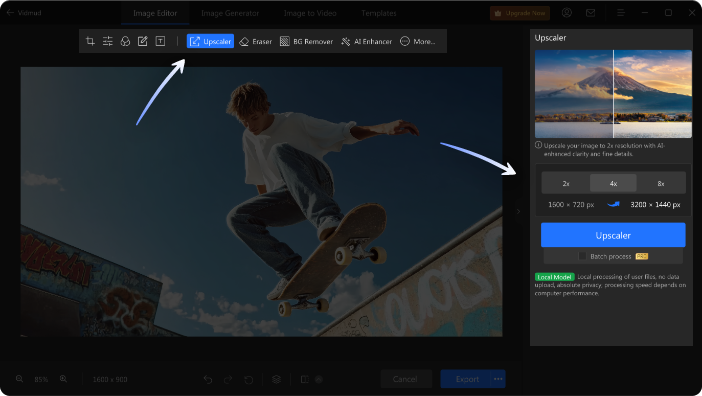
Task: Select the Text tool icon
Action: [x=160, y=41]
